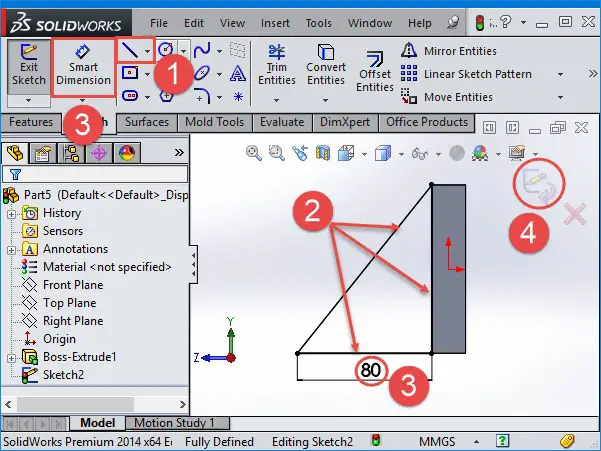
Task: Click the status bar help question icon
Action: 502,441
